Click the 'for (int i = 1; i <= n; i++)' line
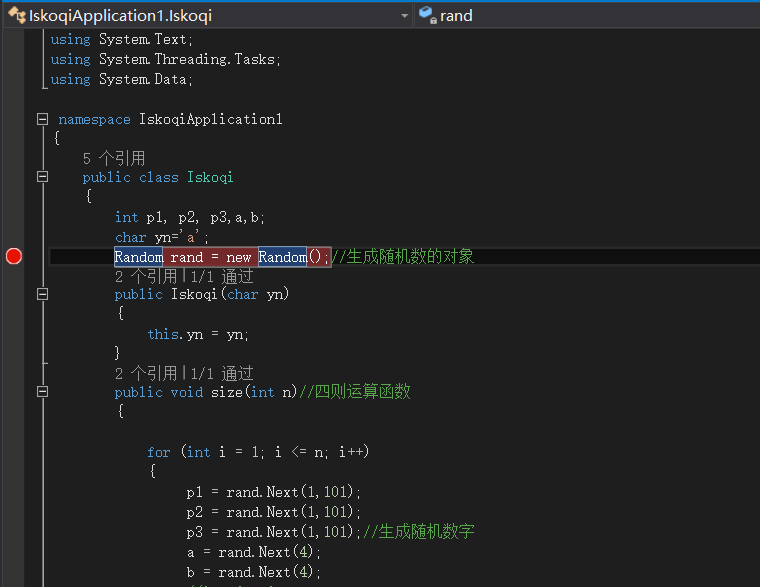Screen dimensions: 760x587 [258, 452]
